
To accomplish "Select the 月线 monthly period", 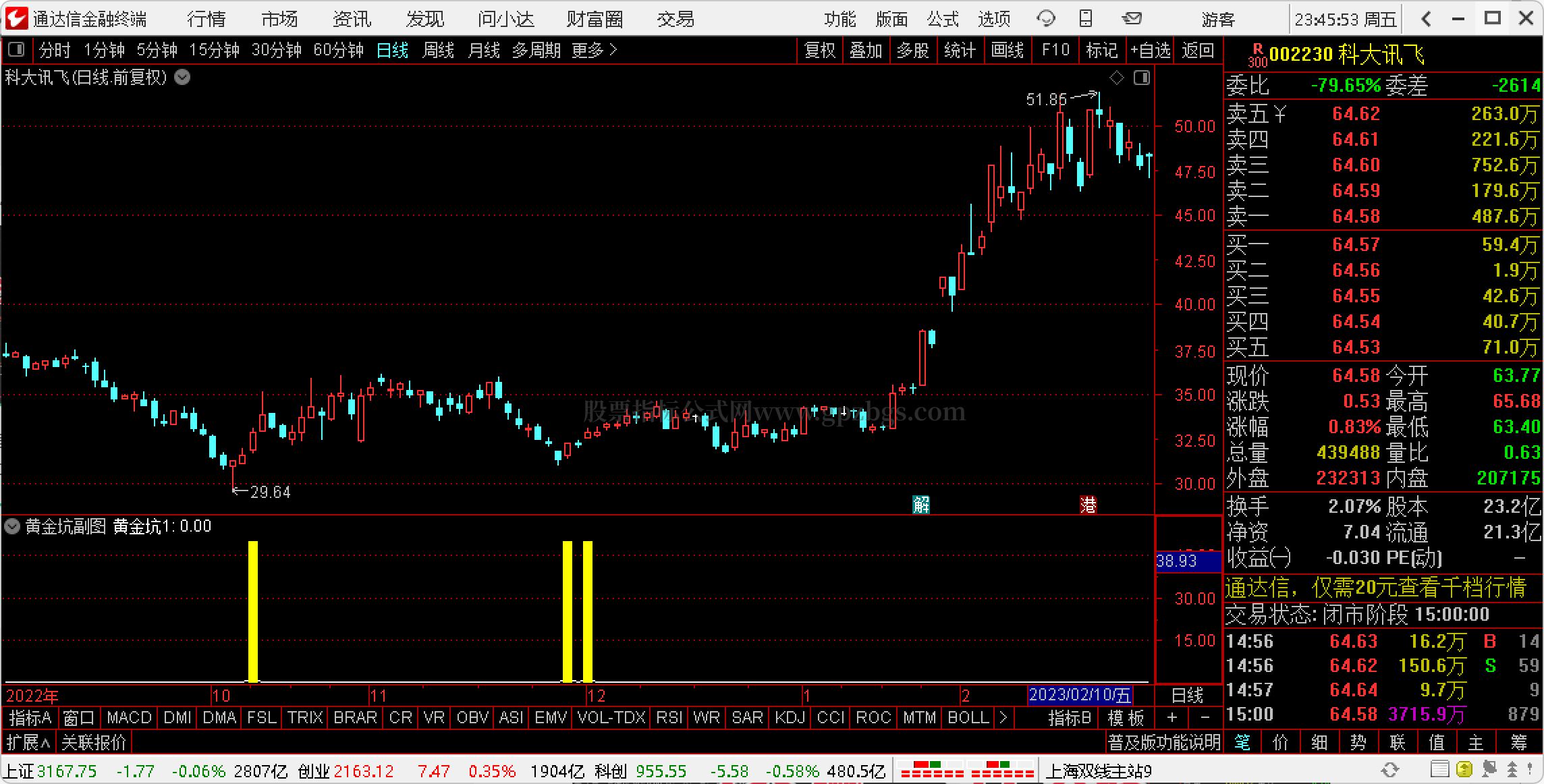I will click(x=484, y=50).
